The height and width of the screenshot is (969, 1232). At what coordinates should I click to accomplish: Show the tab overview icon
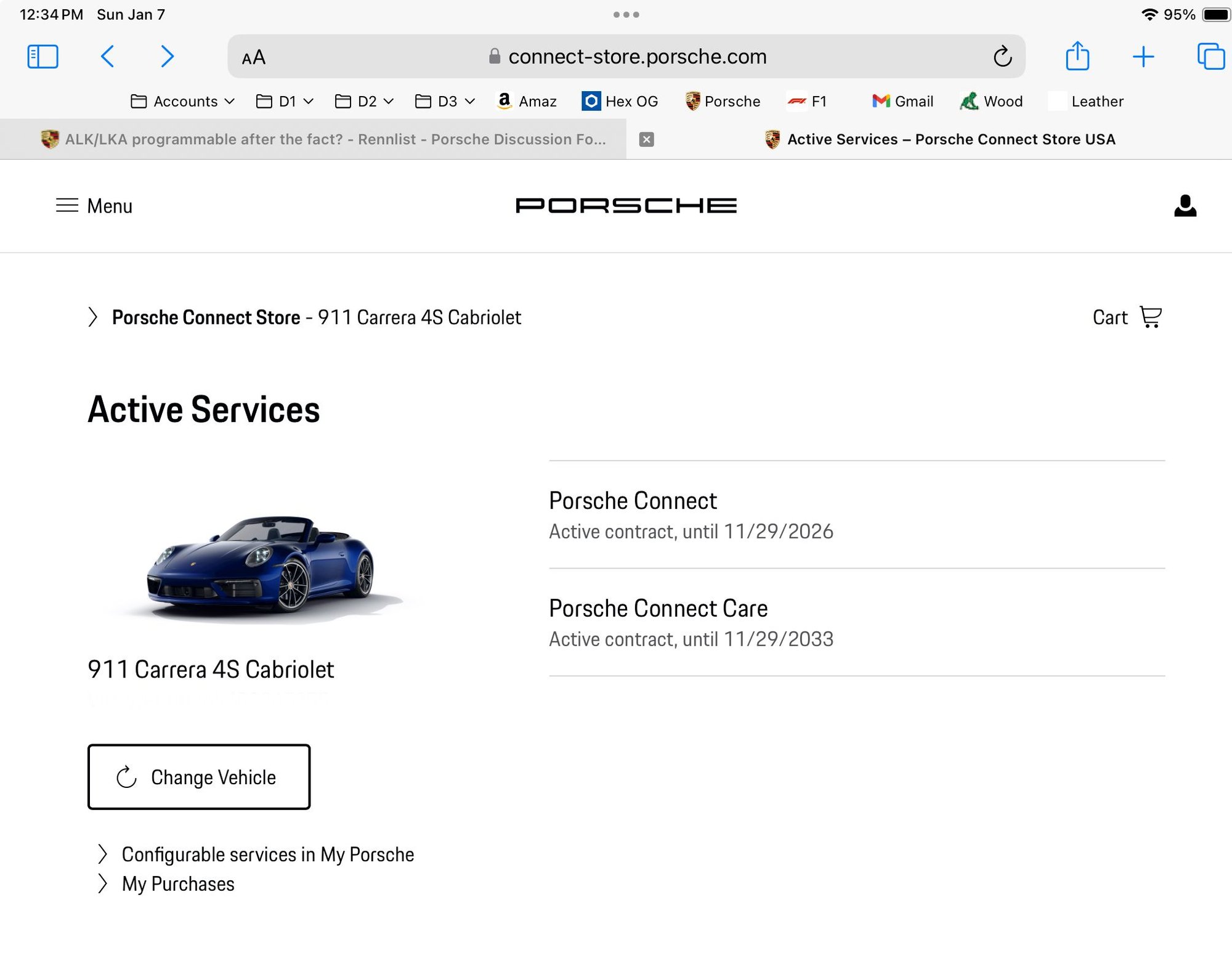click(x=1210, y=57)
